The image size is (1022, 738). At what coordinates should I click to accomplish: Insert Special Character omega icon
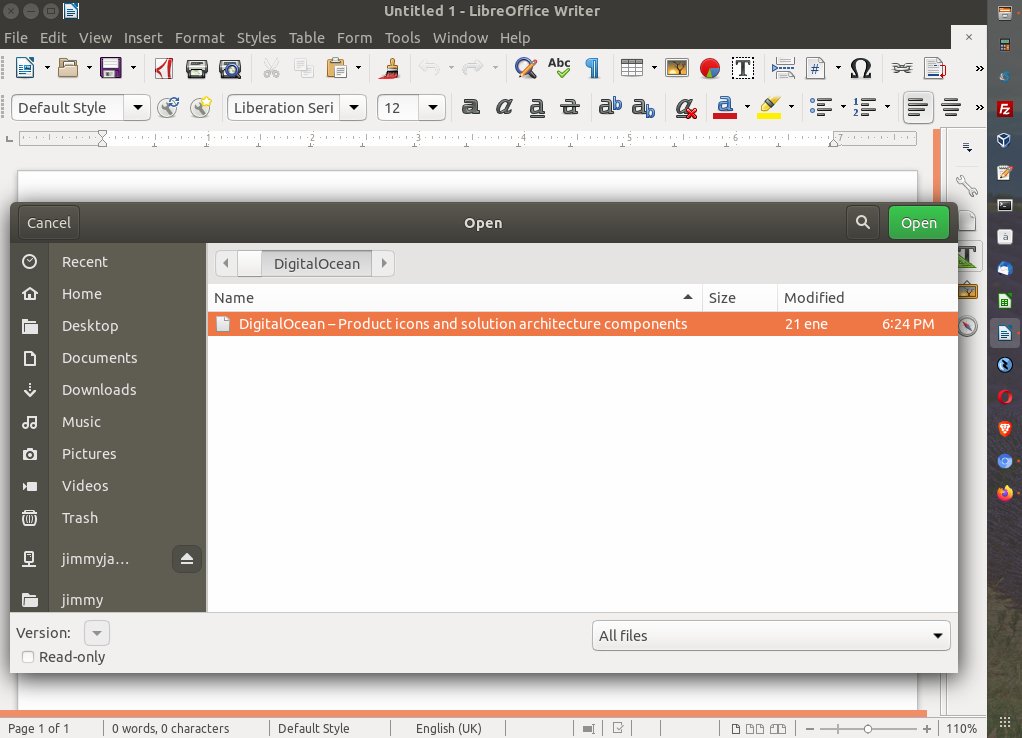pyautogui.click(x=861, y=68)
